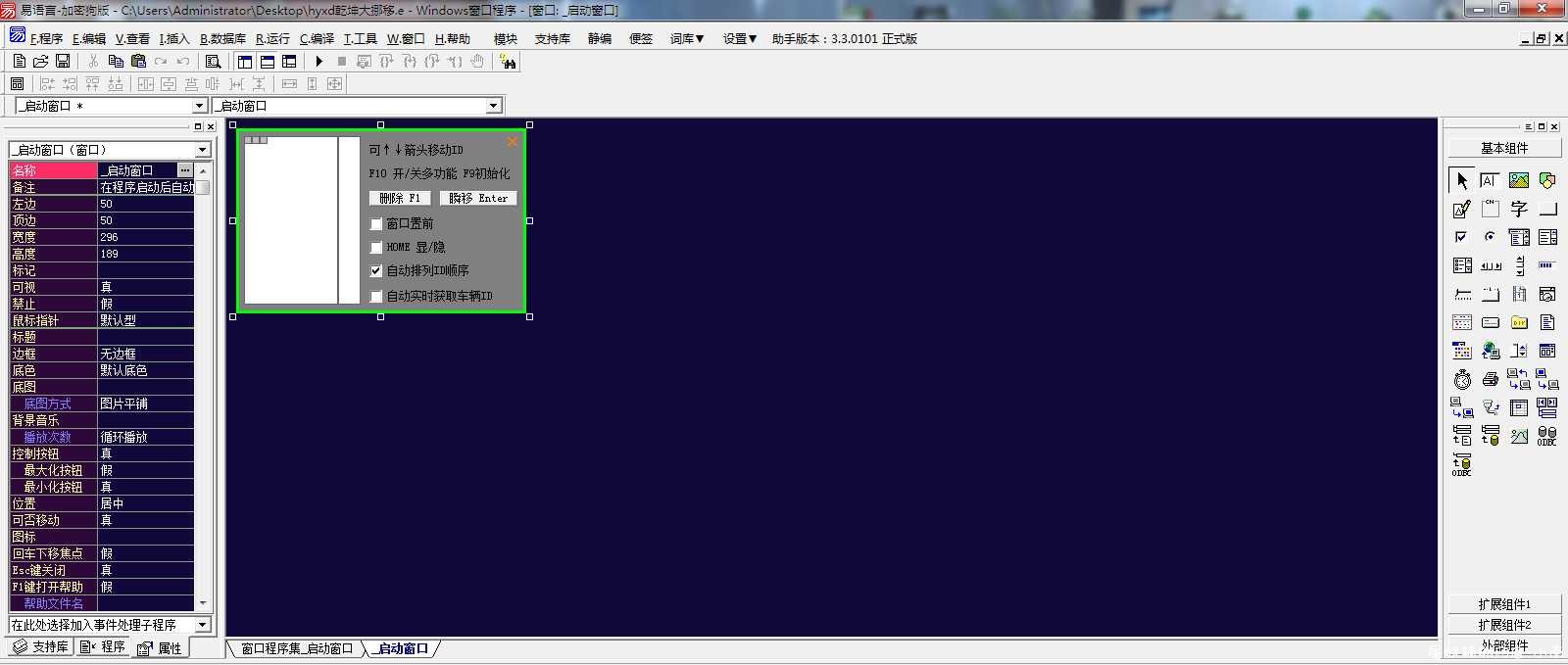Image resolution: width=1568 pixels, height=665 pixels.
Task: Pick the checkbox component in the toolbox
Action: click(x=1462, y=237)
